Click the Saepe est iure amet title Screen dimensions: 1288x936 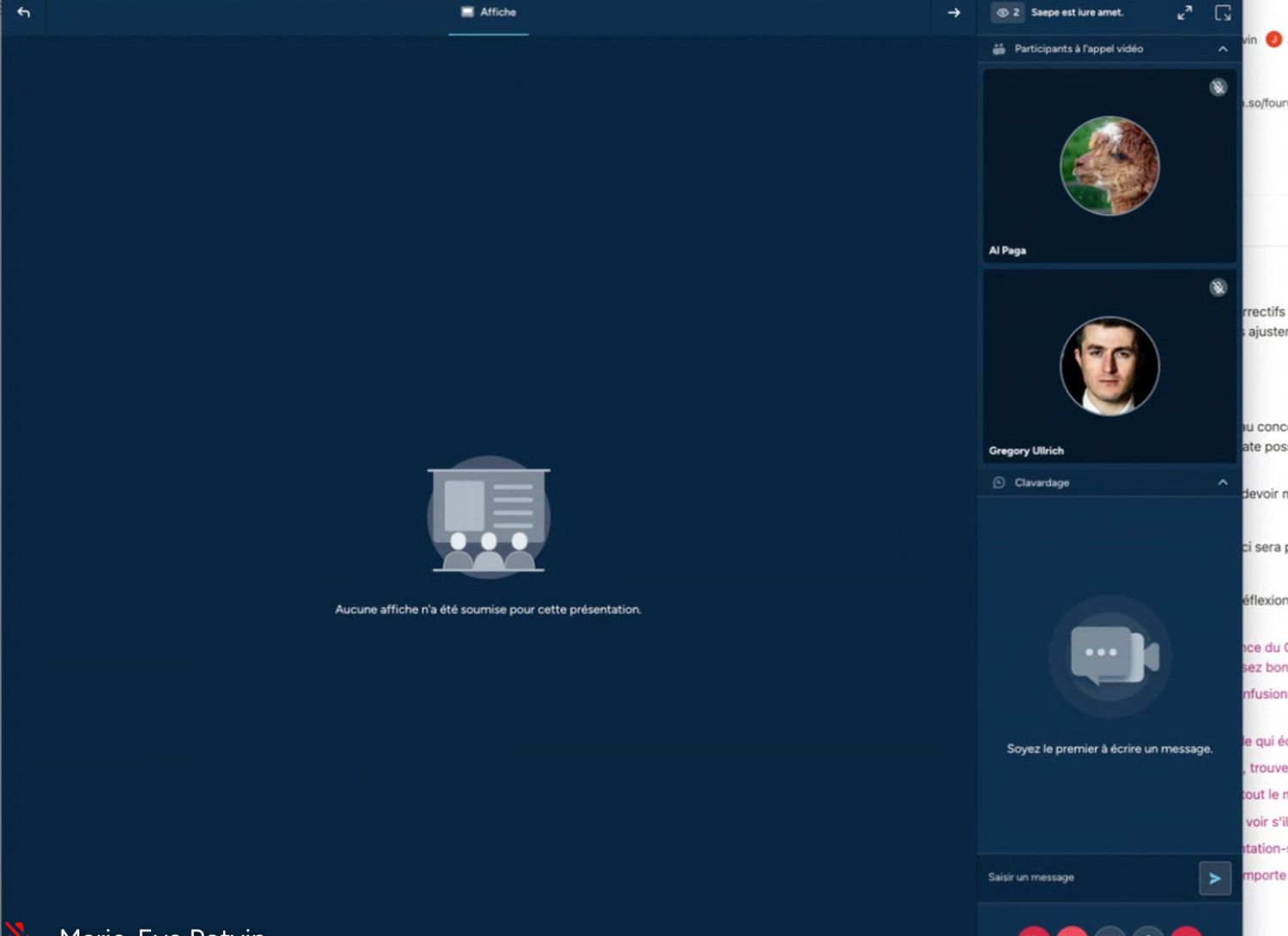[x=1077, y=13]
